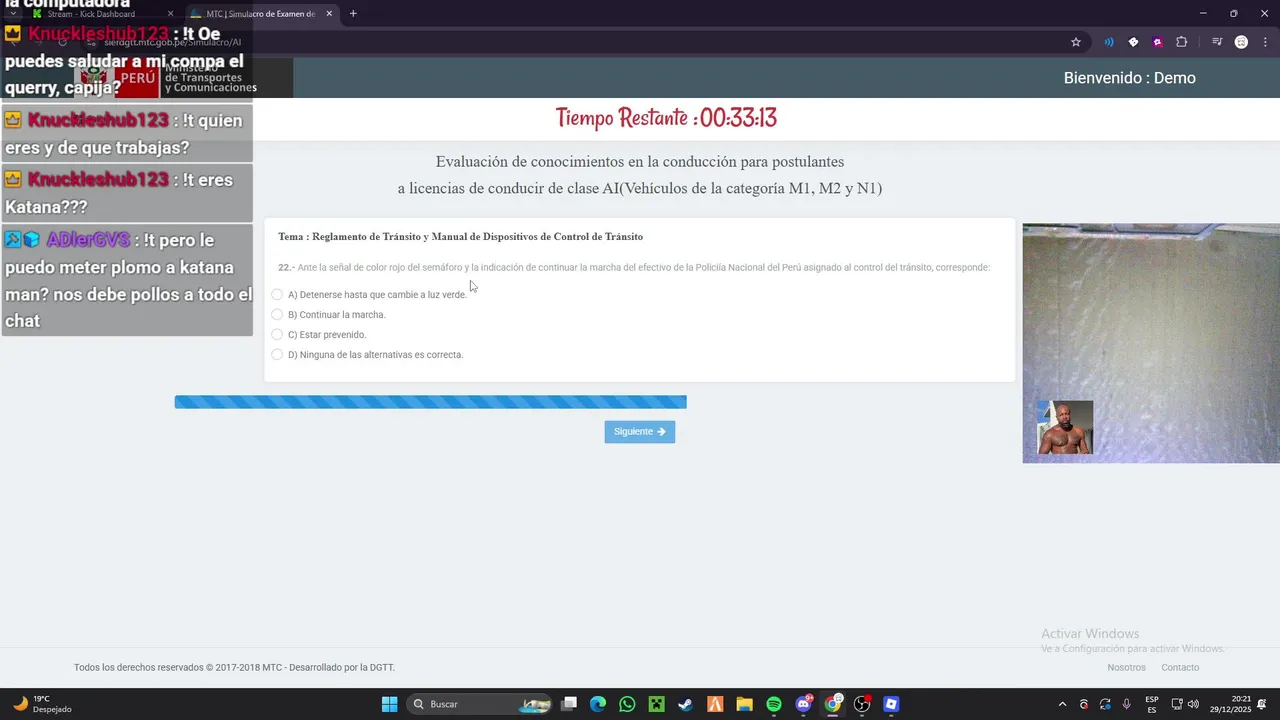The image size is (1280, 720).
Task: Open the orange A app on the taskbar
Action: [715, 704]
